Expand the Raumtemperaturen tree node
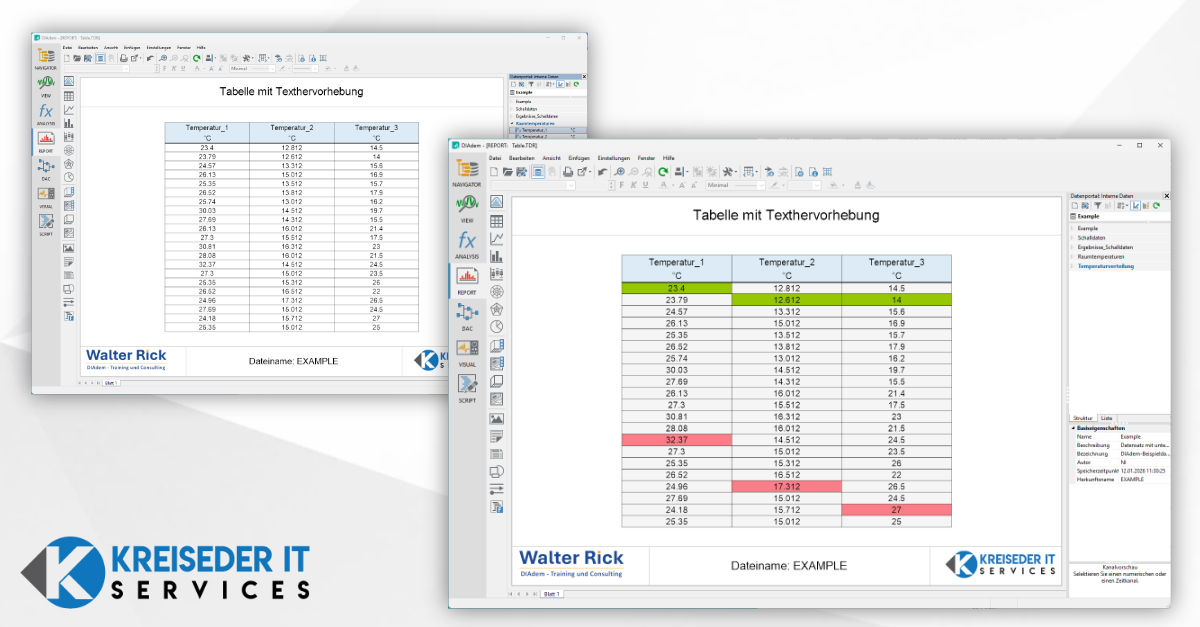The image size is (1200, 627). [x=1074, y=256]
